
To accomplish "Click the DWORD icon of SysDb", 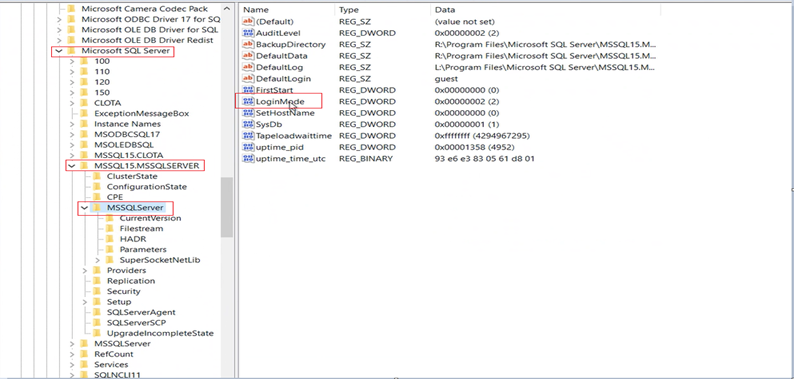I will pos(248,124).
